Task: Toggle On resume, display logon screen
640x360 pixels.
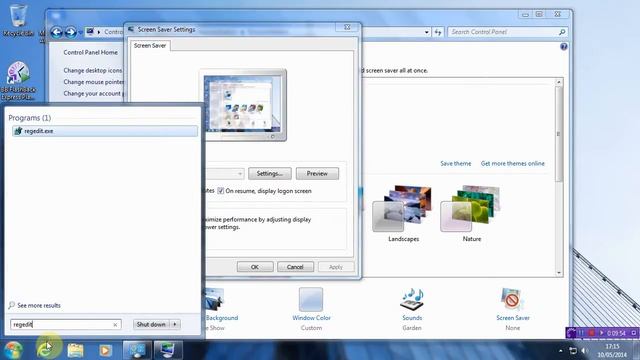Action: (221, 191)
